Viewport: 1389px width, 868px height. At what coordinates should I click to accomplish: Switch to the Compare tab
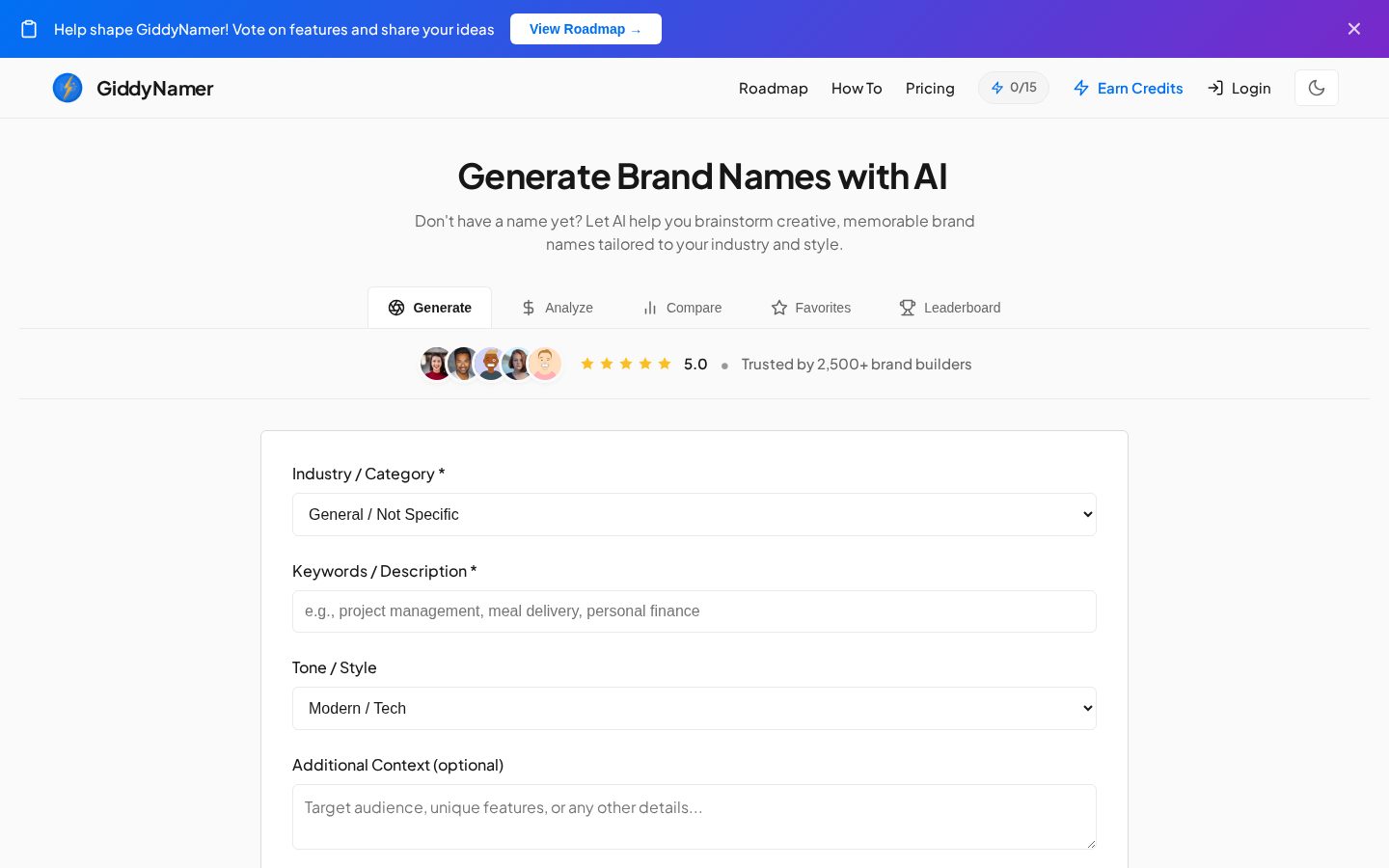tap(682, 308)
